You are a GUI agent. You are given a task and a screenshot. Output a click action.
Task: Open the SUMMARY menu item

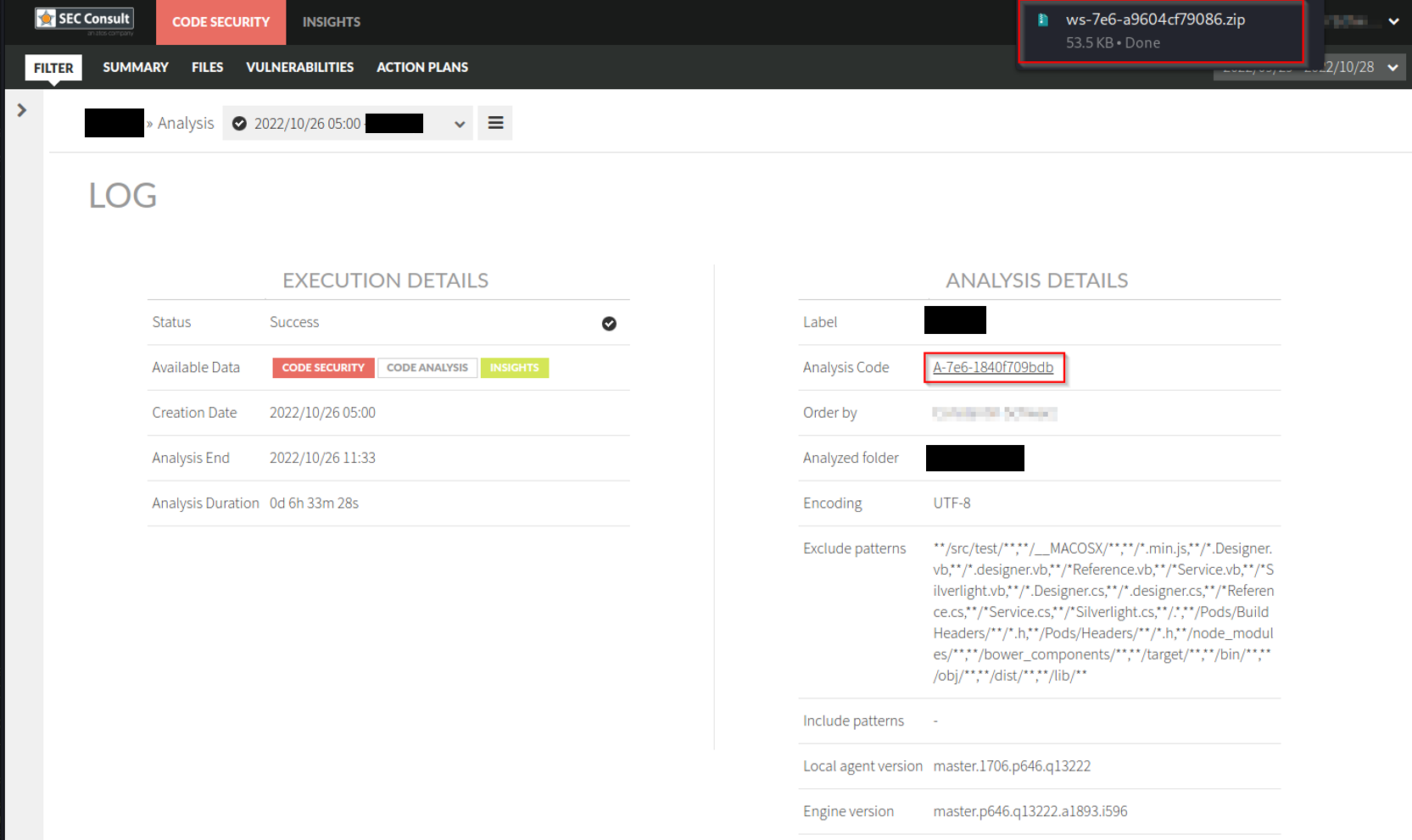136,68
